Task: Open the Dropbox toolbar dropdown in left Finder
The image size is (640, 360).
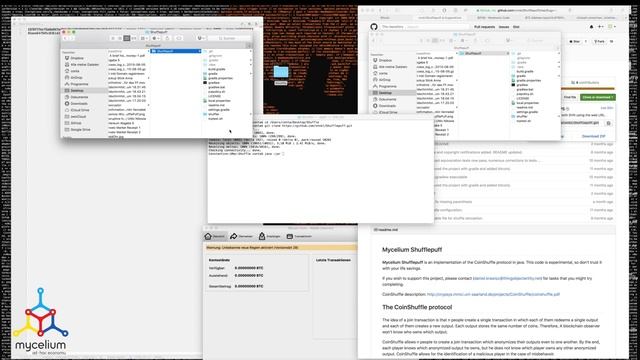Action: 201,38
